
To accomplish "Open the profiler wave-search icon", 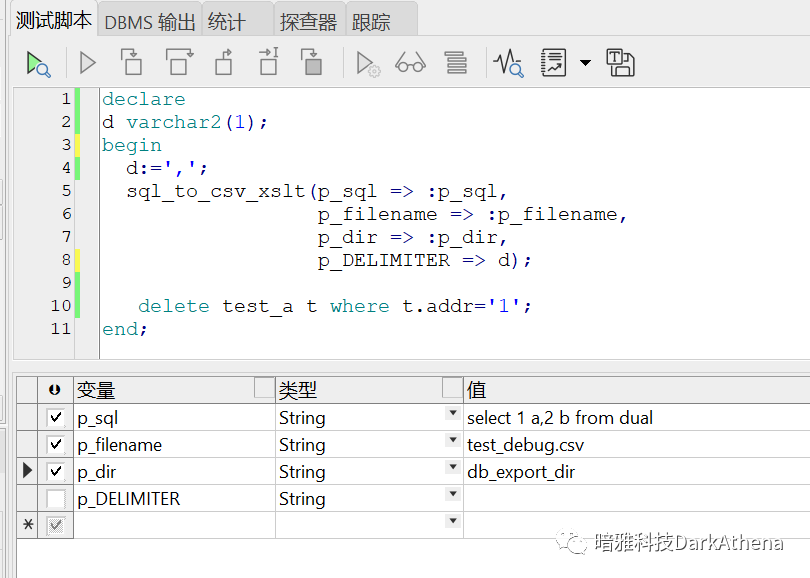I will (x=508, y=64).
